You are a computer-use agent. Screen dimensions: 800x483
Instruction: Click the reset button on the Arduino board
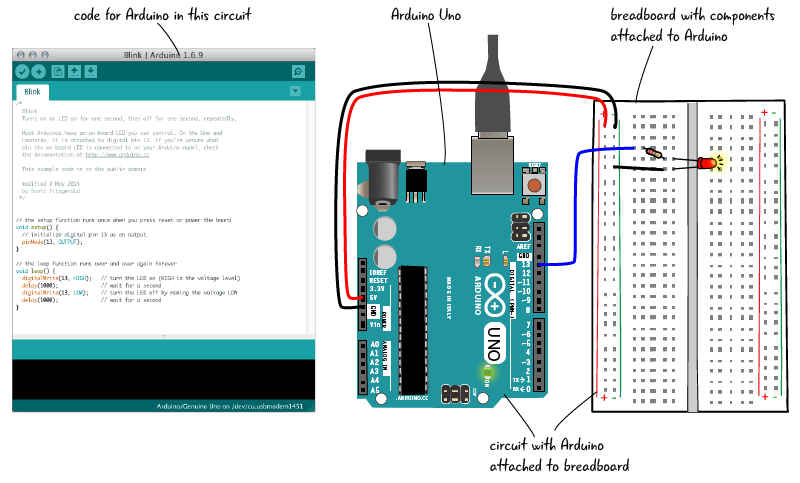pyautogui.click(x=534, y=184)
